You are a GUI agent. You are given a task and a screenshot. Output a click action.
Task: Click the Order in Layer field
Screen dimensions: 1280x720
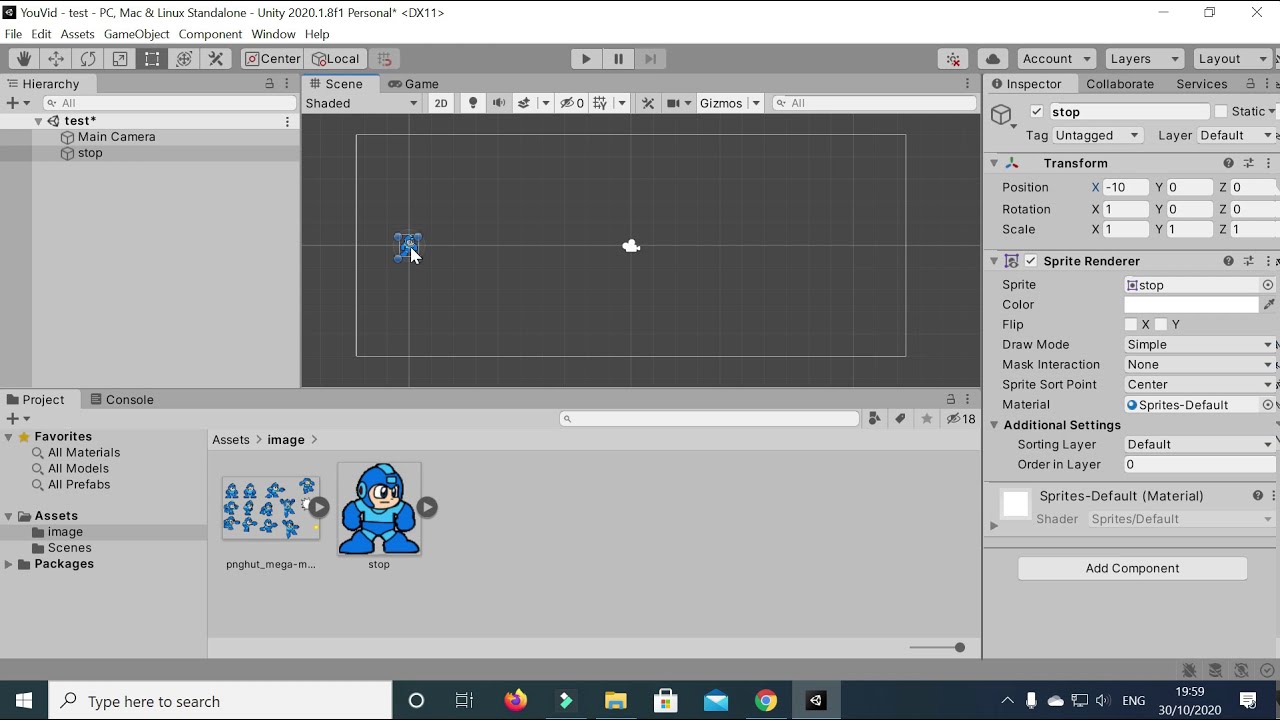[1199, 465]
